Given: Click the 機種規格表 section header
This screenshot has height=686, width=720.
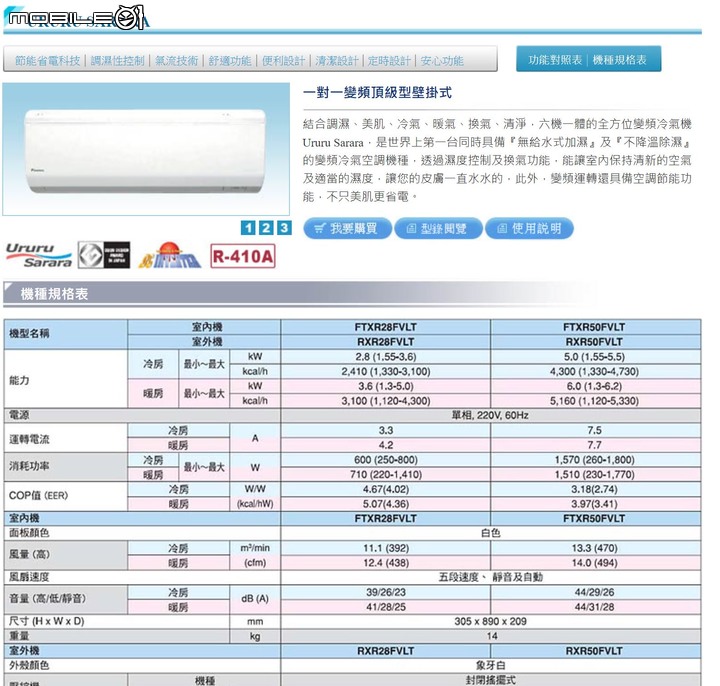Looking at the screenshot, I should 54,294.
